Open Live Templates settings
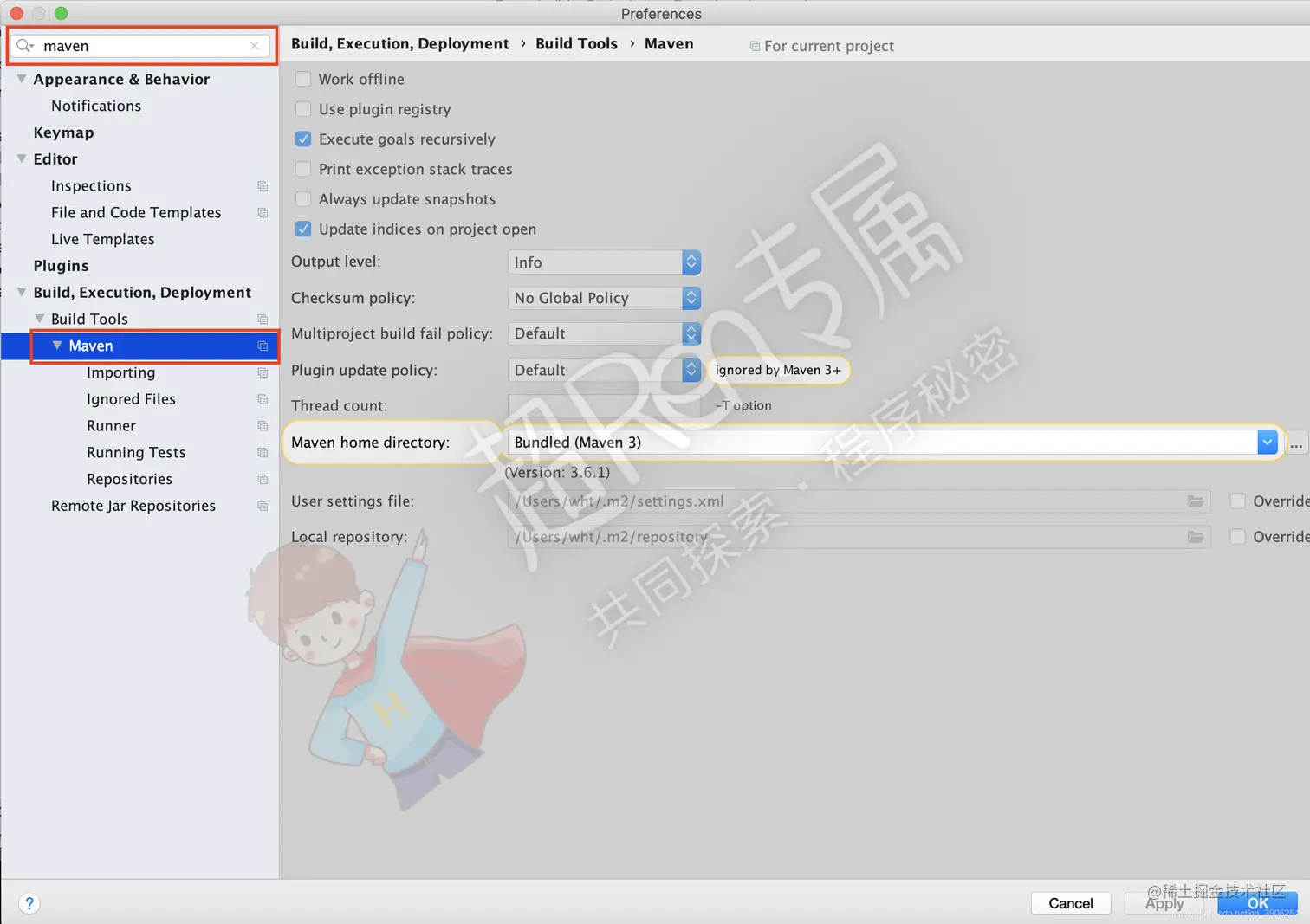1310x924 pixels. (x=102, y=239)
